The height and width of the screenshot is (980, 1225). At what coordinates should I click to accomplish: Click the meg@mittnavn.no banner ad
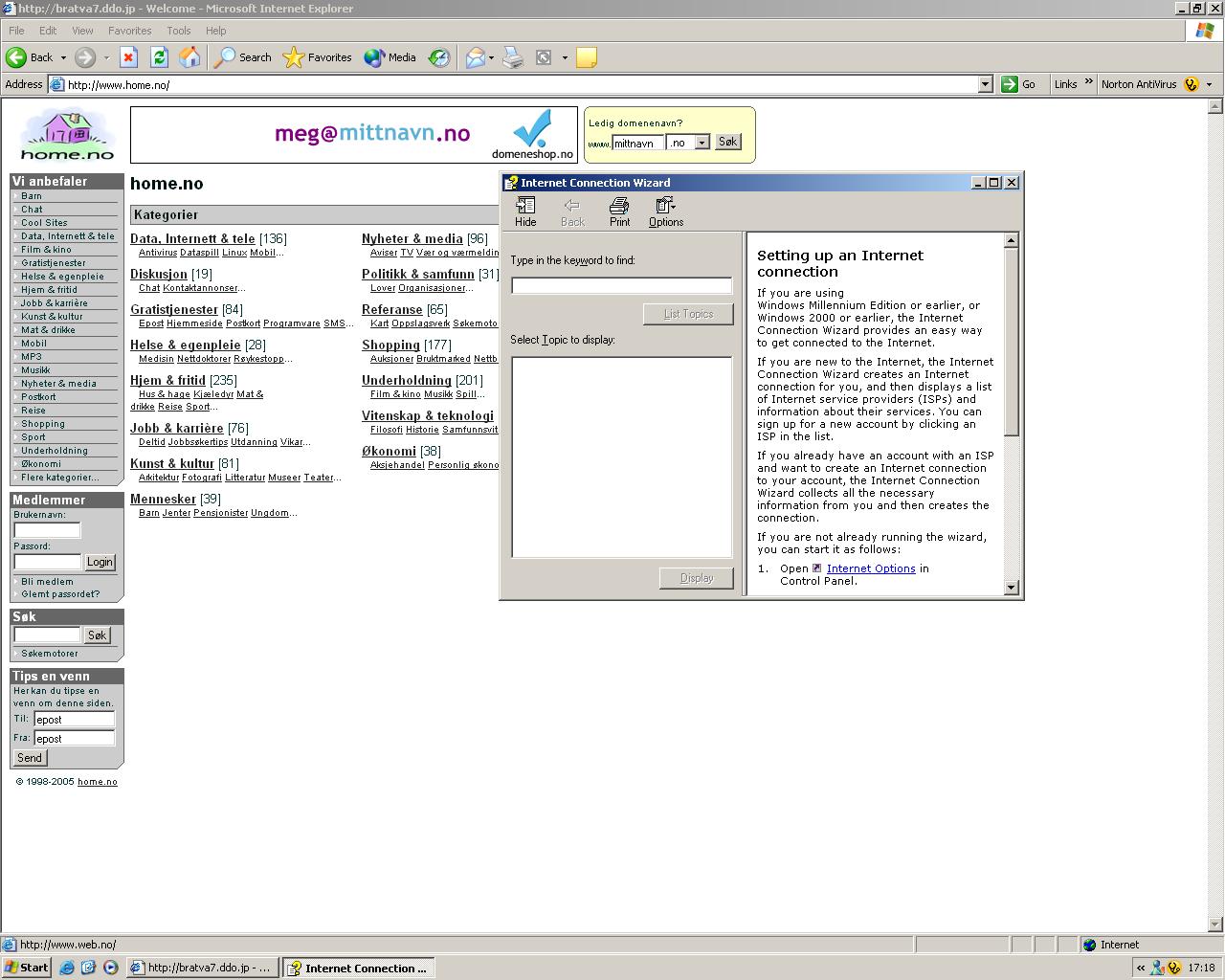pos(354,135)
